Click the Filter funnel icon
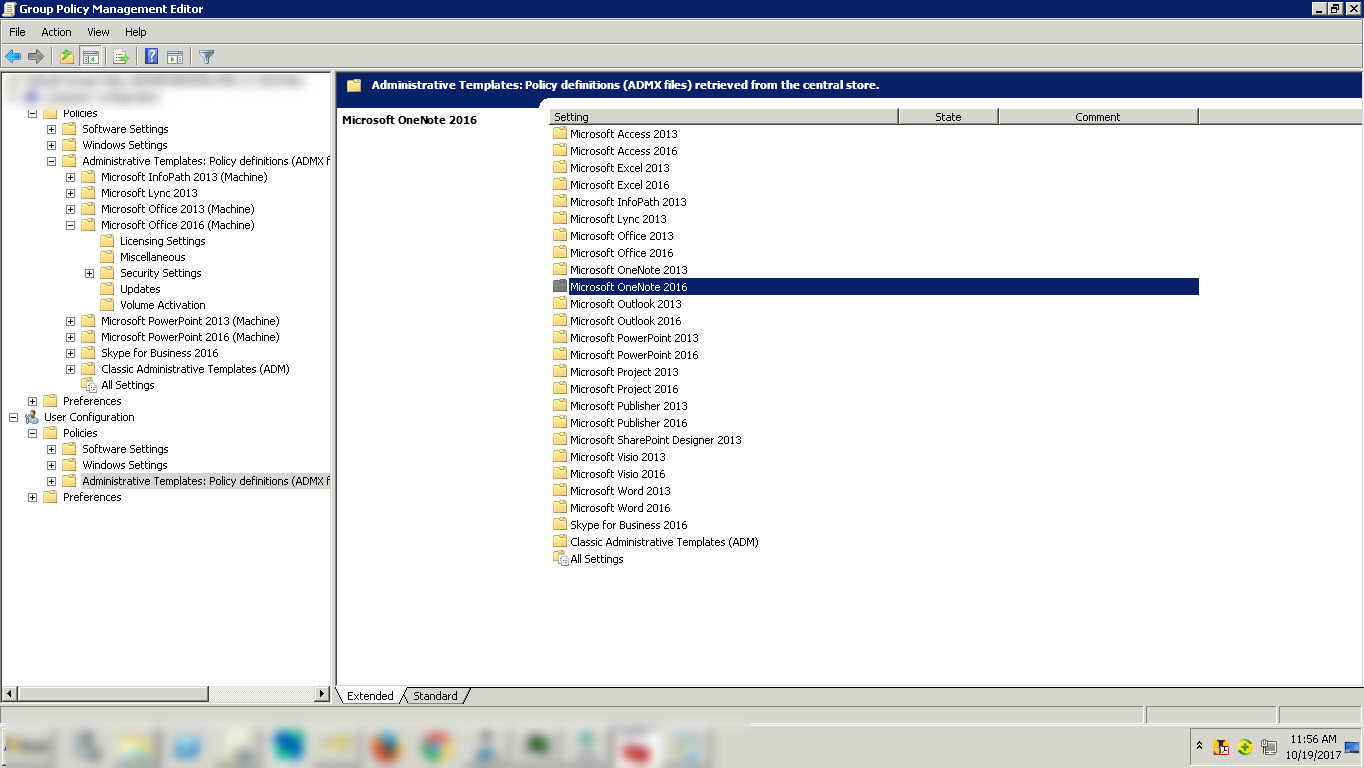The height and width of the screenshot is (768, 1364). [x=207, y=57]
